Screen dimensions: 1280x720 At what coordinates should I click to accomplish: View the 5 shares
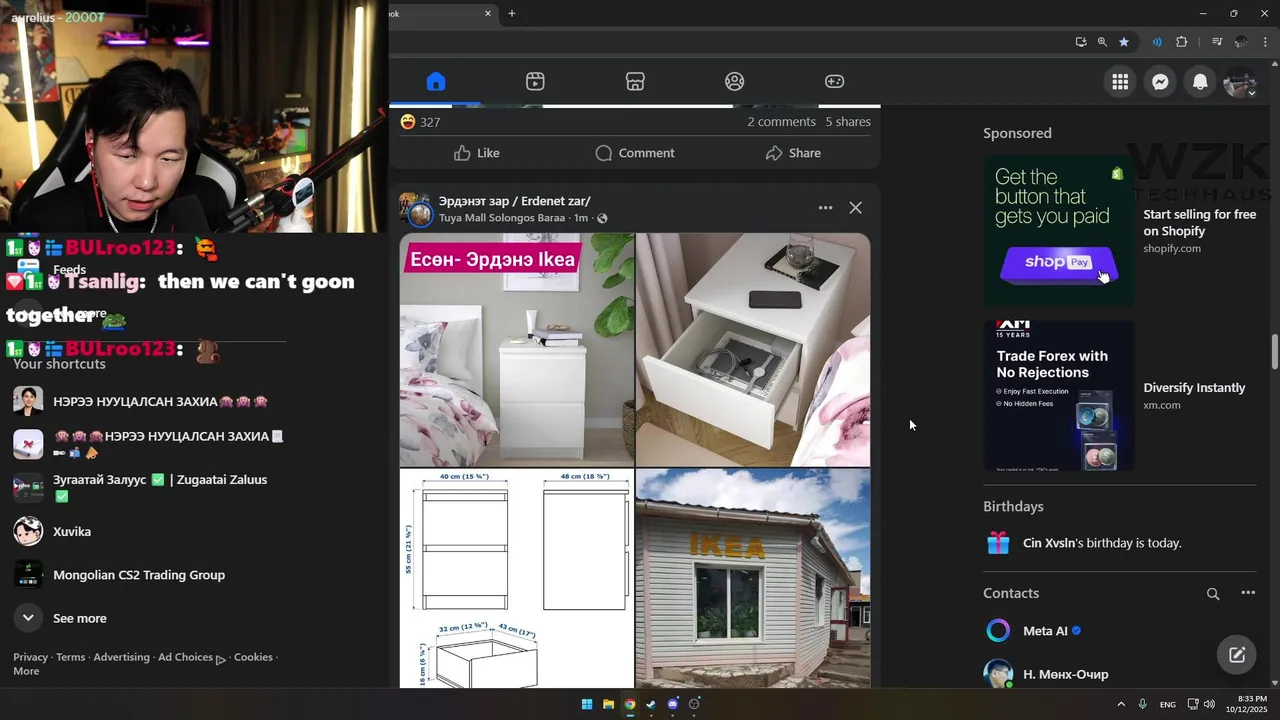(848, 122)
